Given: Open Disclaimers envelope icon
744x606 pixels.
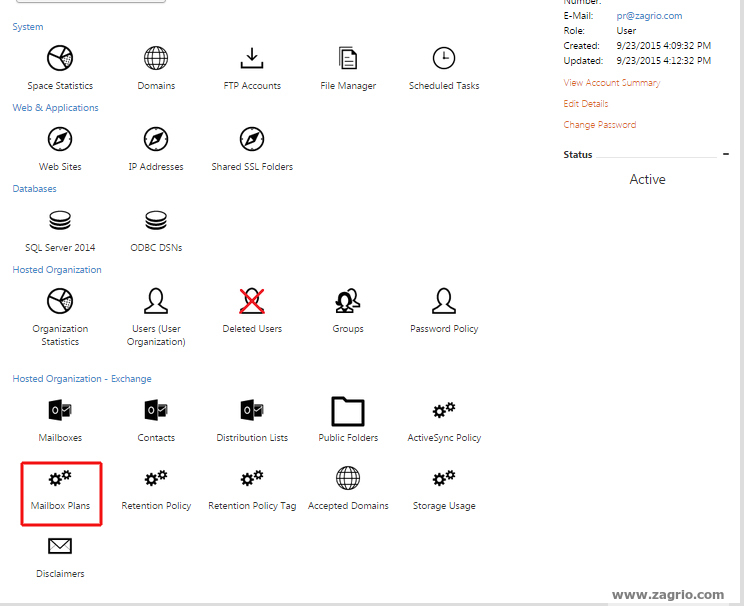Looking at the screenshot, I should coord(60,546).
